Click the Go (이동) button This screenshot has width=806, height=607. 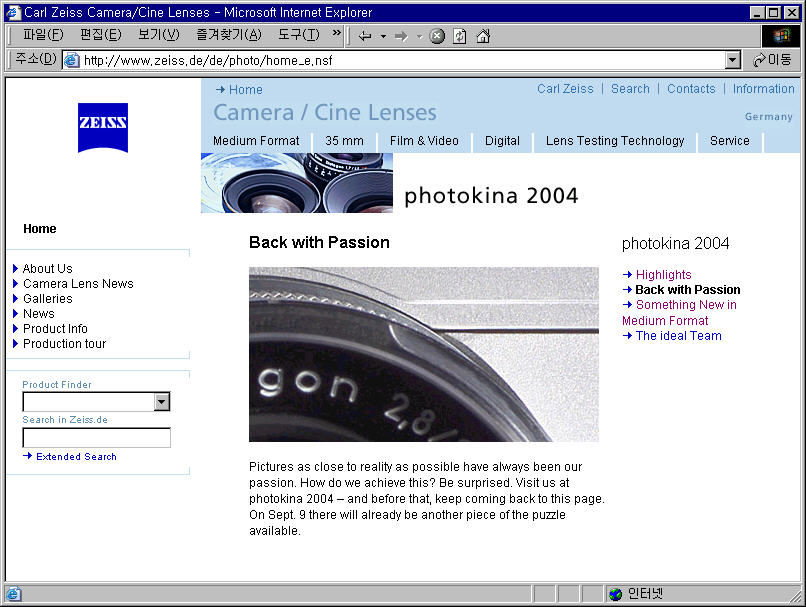pos(772,60)
